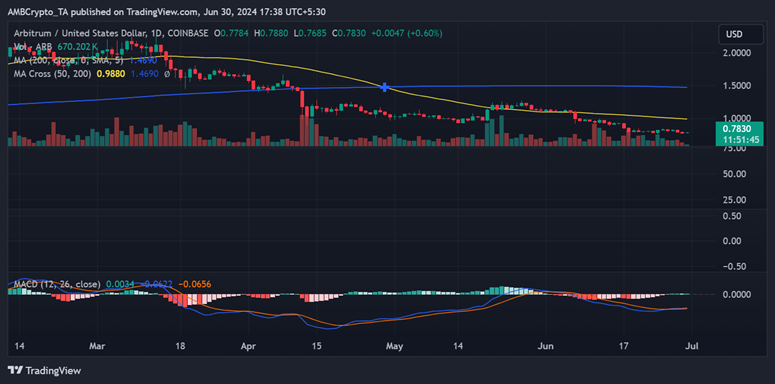Click the Jul date on time axis
Viewport: 775px width, 384px height.
click(692, 345)
